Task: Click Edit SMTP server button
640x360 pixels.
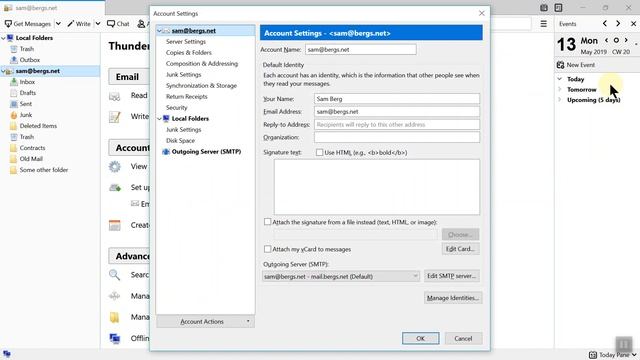Action: coord(452,276)
